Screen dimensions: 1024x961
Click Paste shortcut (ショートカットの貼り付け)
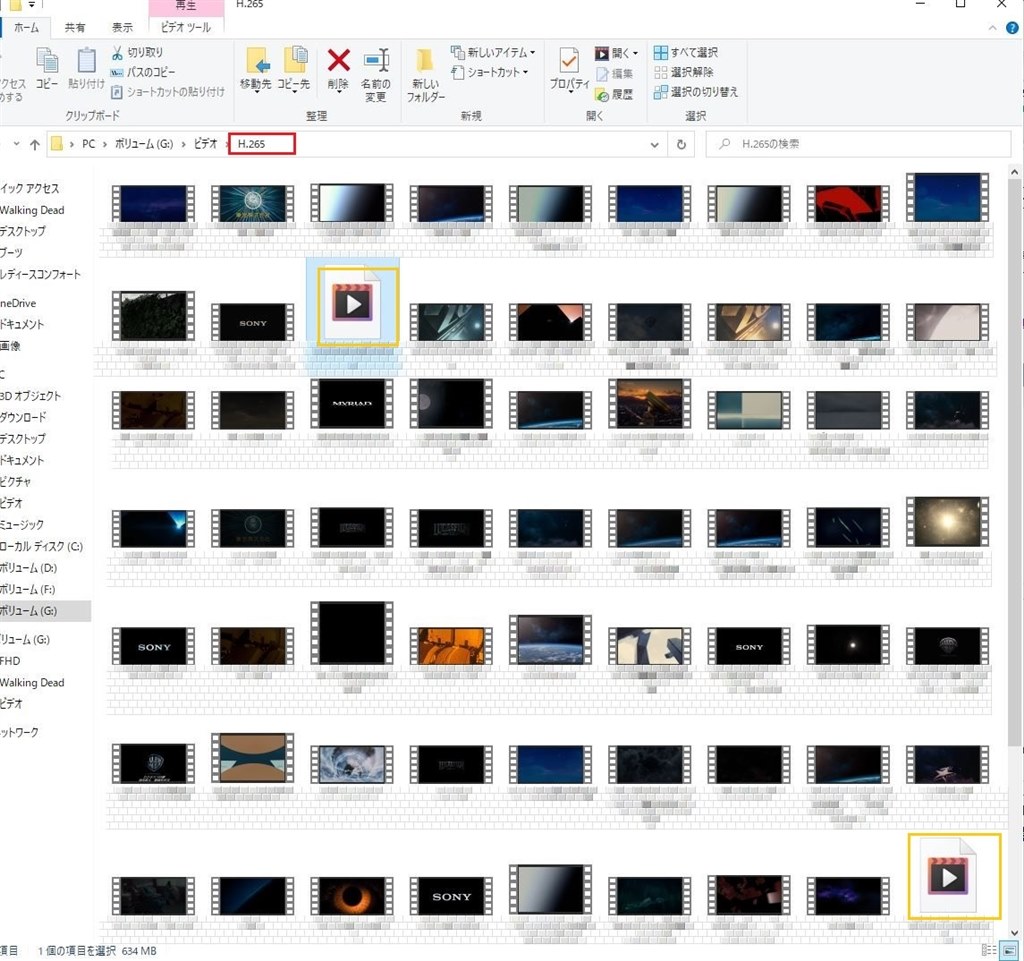[x=168, y=92]
